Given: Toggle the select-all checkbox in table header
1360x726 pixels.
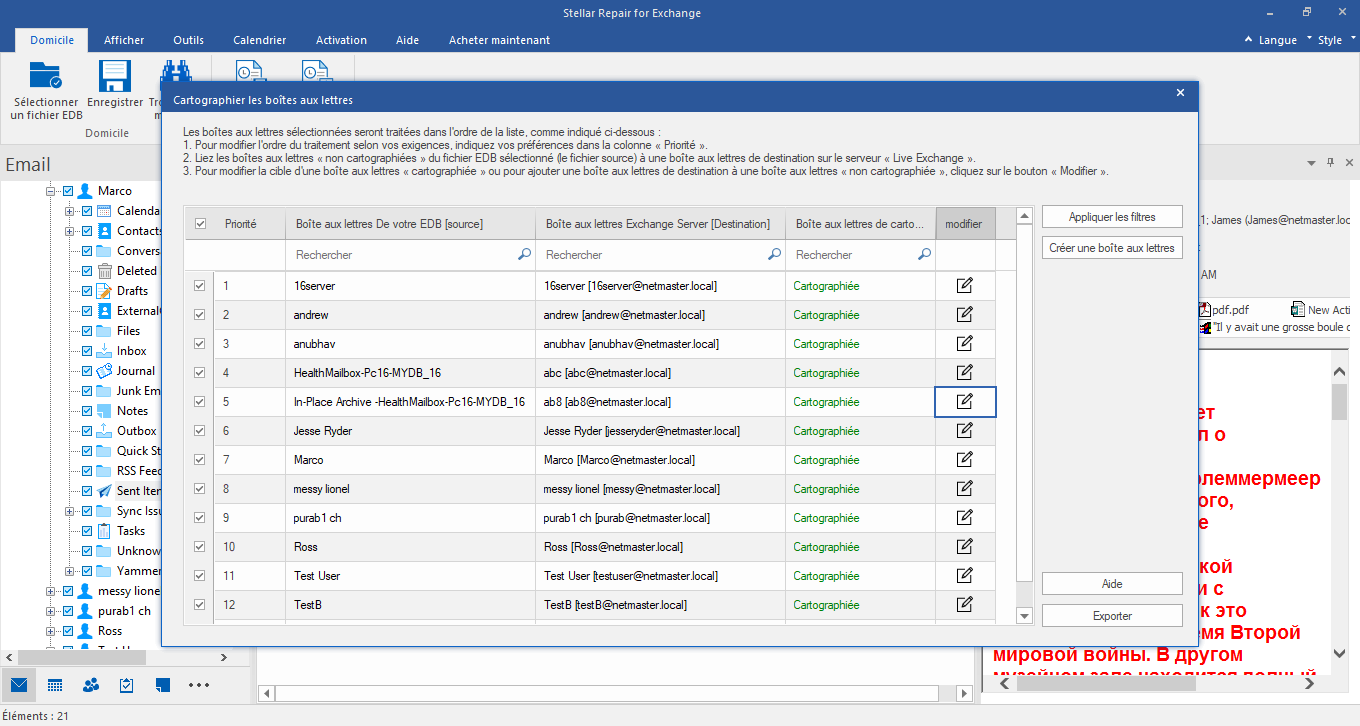Looking at the screenshot, I should [x=200, y=224].
